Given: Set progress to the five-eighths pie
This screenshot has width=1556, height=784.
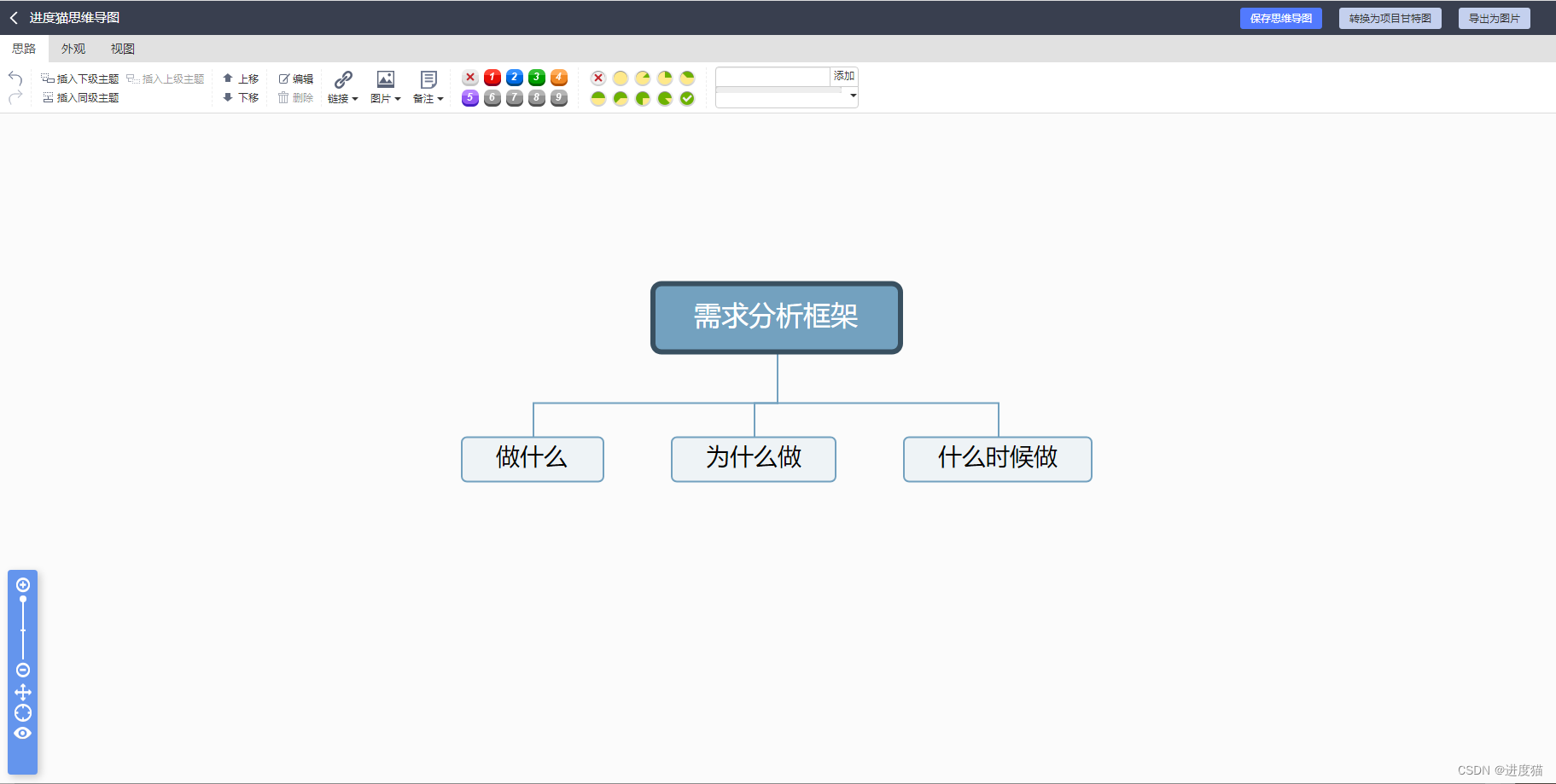Looking at the screenshot, I should [621, 98].
